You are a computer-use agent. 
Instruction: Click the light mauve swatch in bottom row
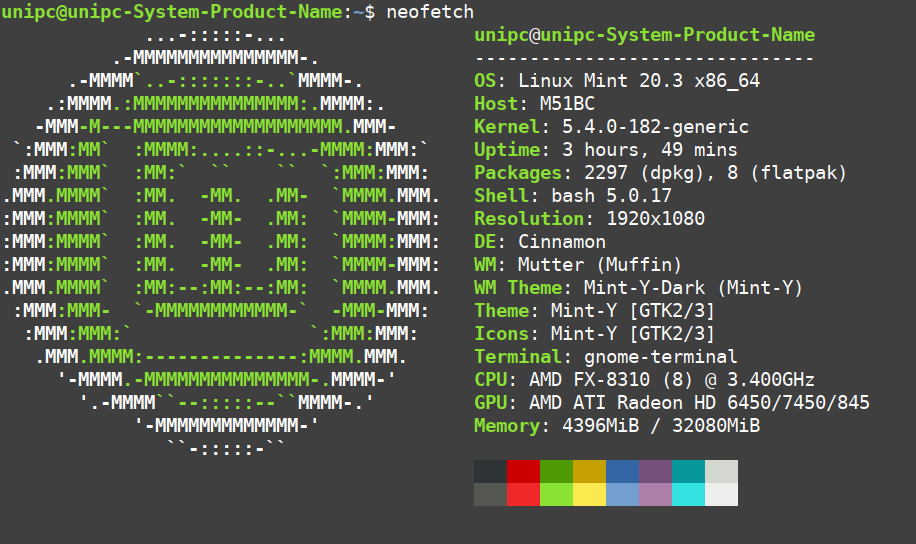(655, 494)
